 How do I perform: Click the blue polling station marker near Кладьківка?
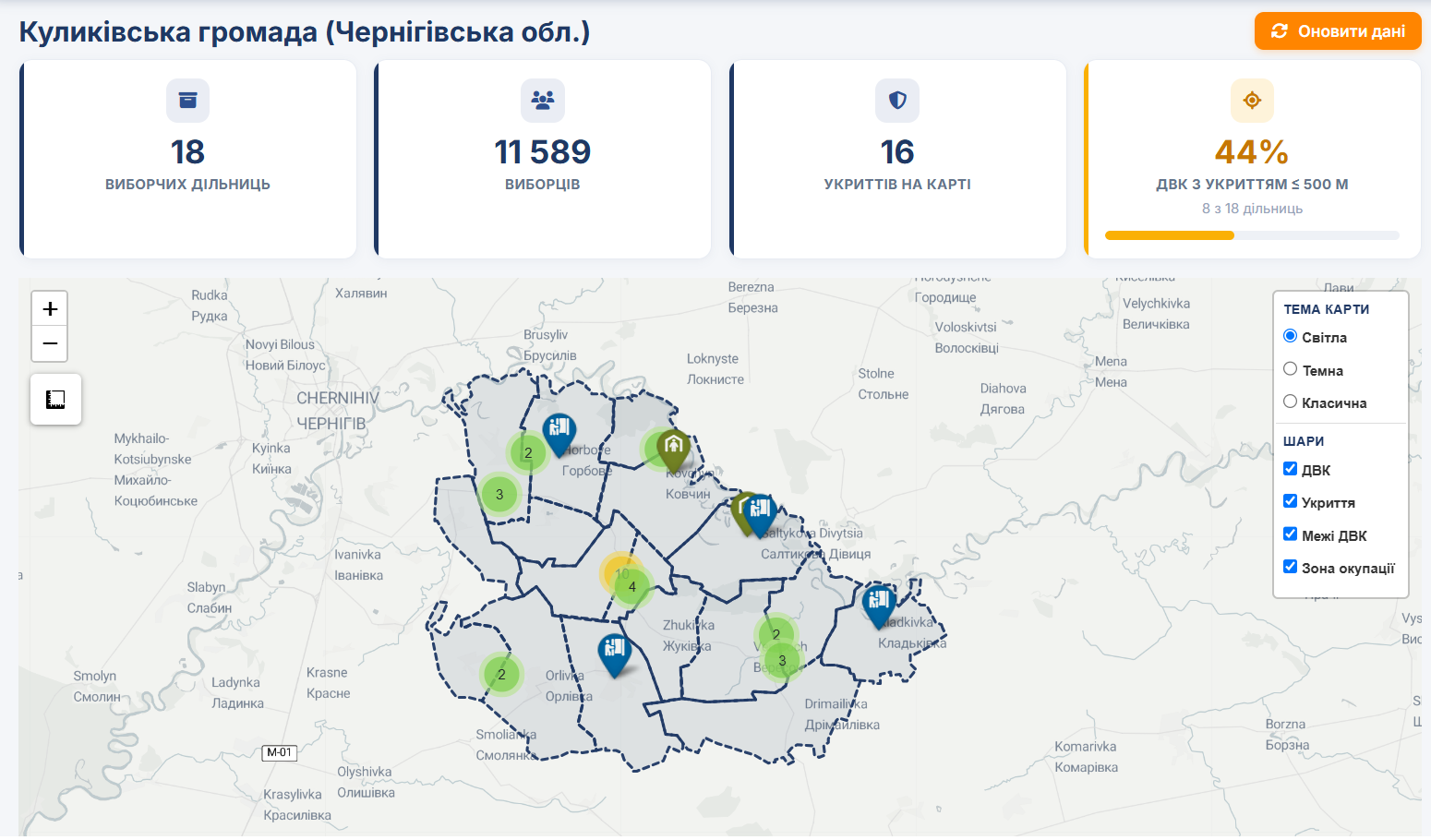click(879, 605)
